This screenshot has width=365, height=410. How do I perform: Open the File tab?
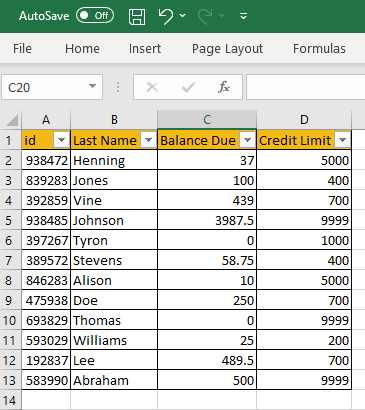pyautogui.click(x=22, y=49)
